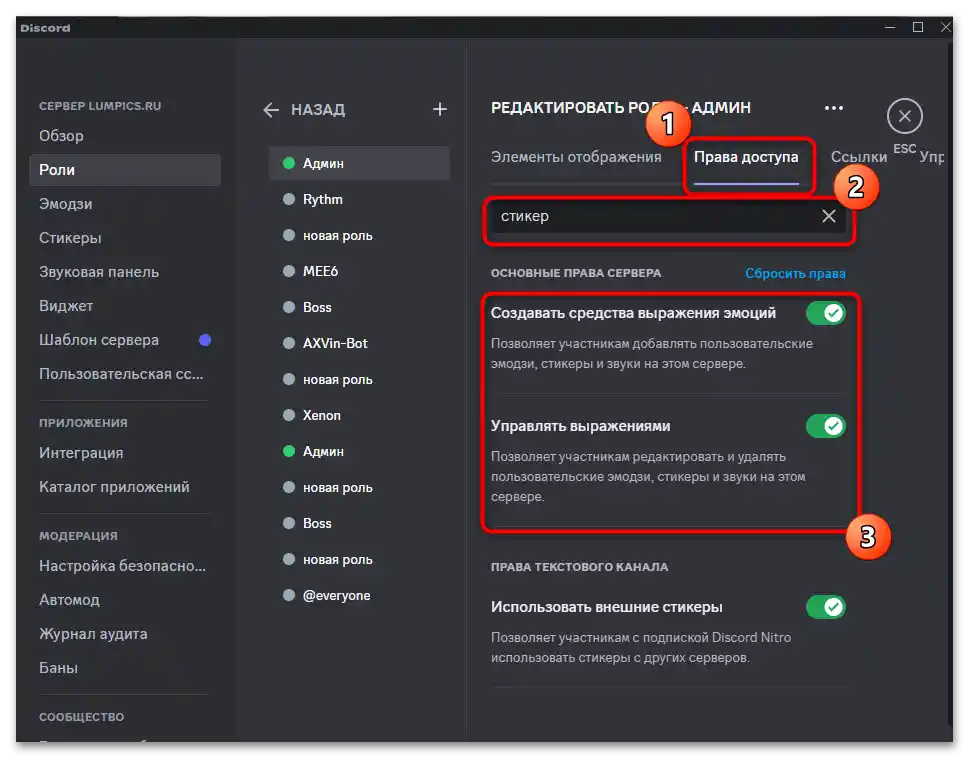Open Шаблон сервера sidebar item
This screenshot has width=969, height=758.
coord(99,340)
